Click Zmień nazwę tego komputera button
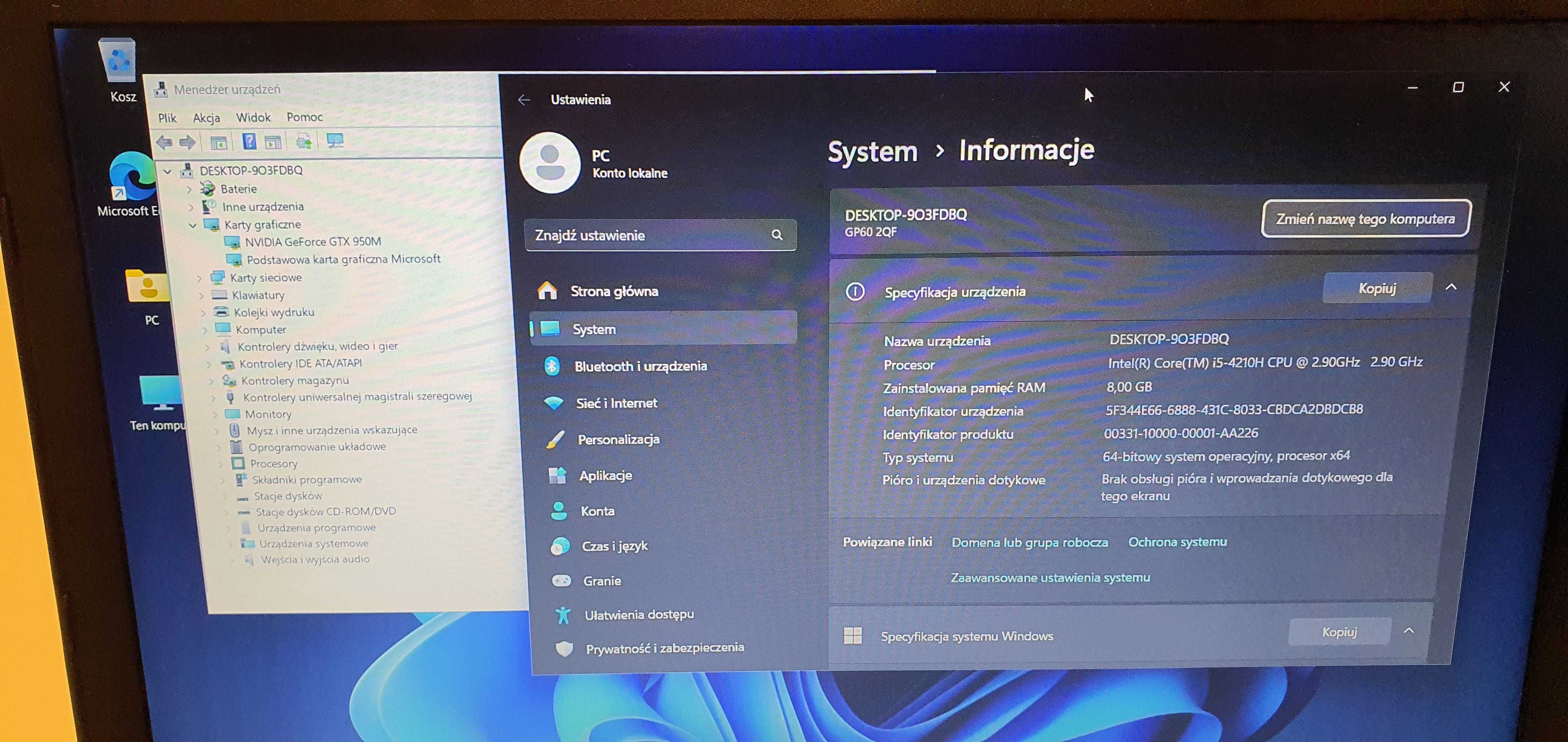The height and width of the screenshot is (742, 1568). (1366, 219)
